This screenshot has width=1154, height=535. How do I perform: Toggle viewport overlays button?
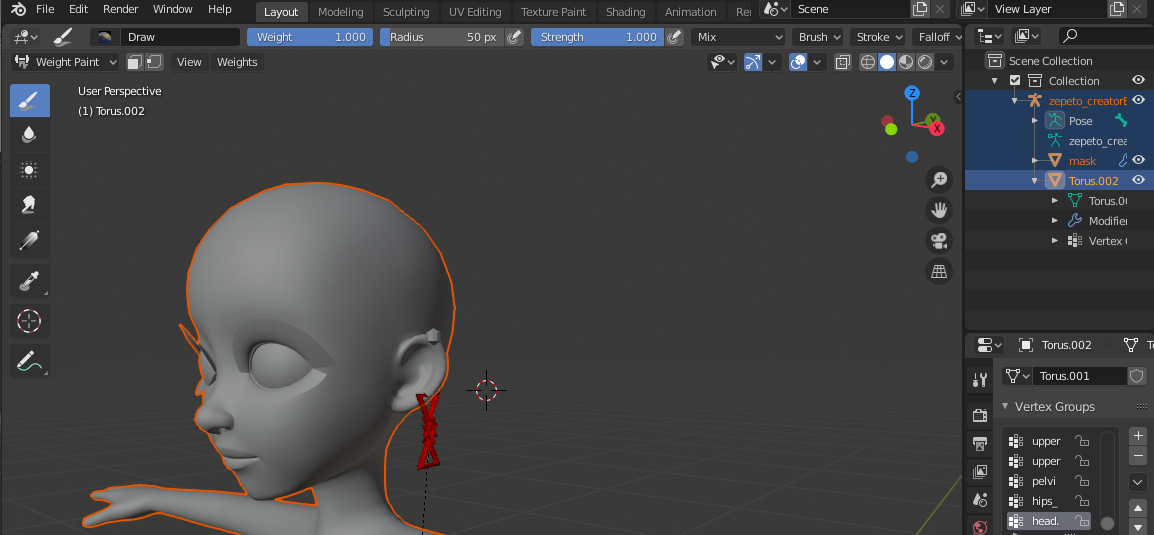[798, 62]
